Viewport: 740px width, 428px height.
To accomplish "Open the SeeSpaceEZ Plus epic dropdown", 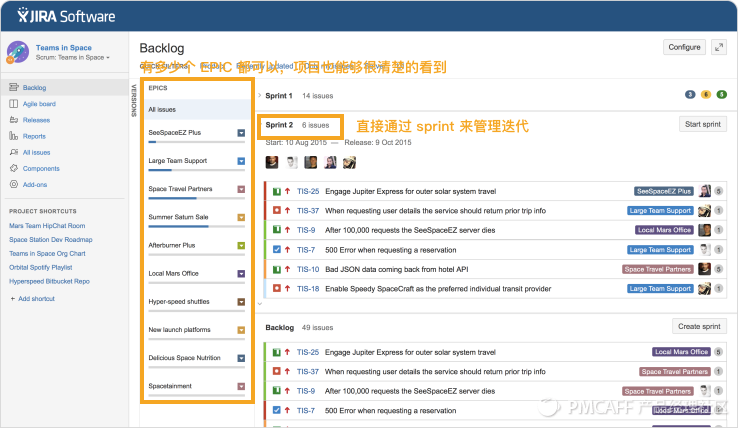I will (x=241, y=133).
